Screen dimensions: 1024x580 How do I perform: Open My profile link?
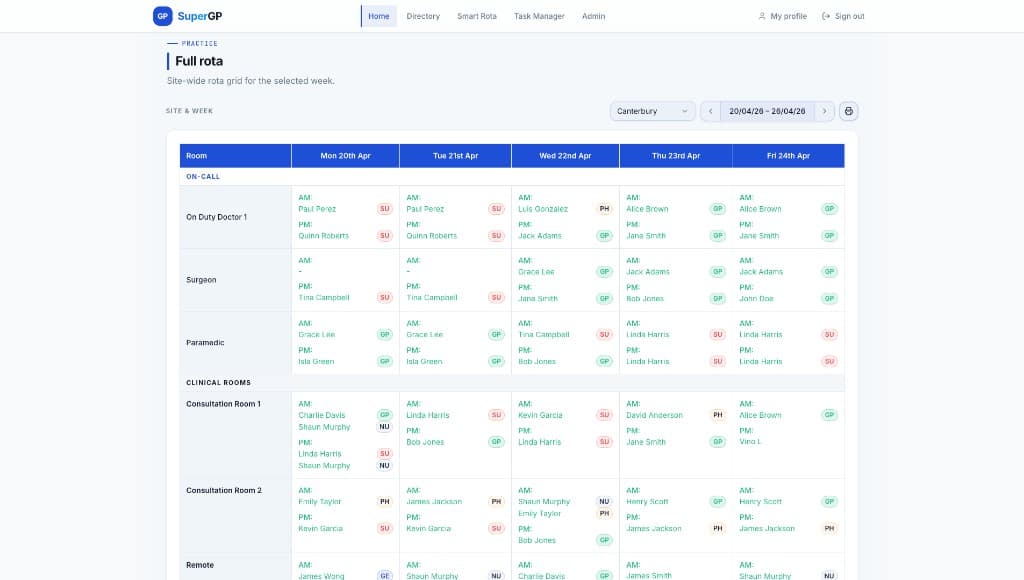coord(782,16)
